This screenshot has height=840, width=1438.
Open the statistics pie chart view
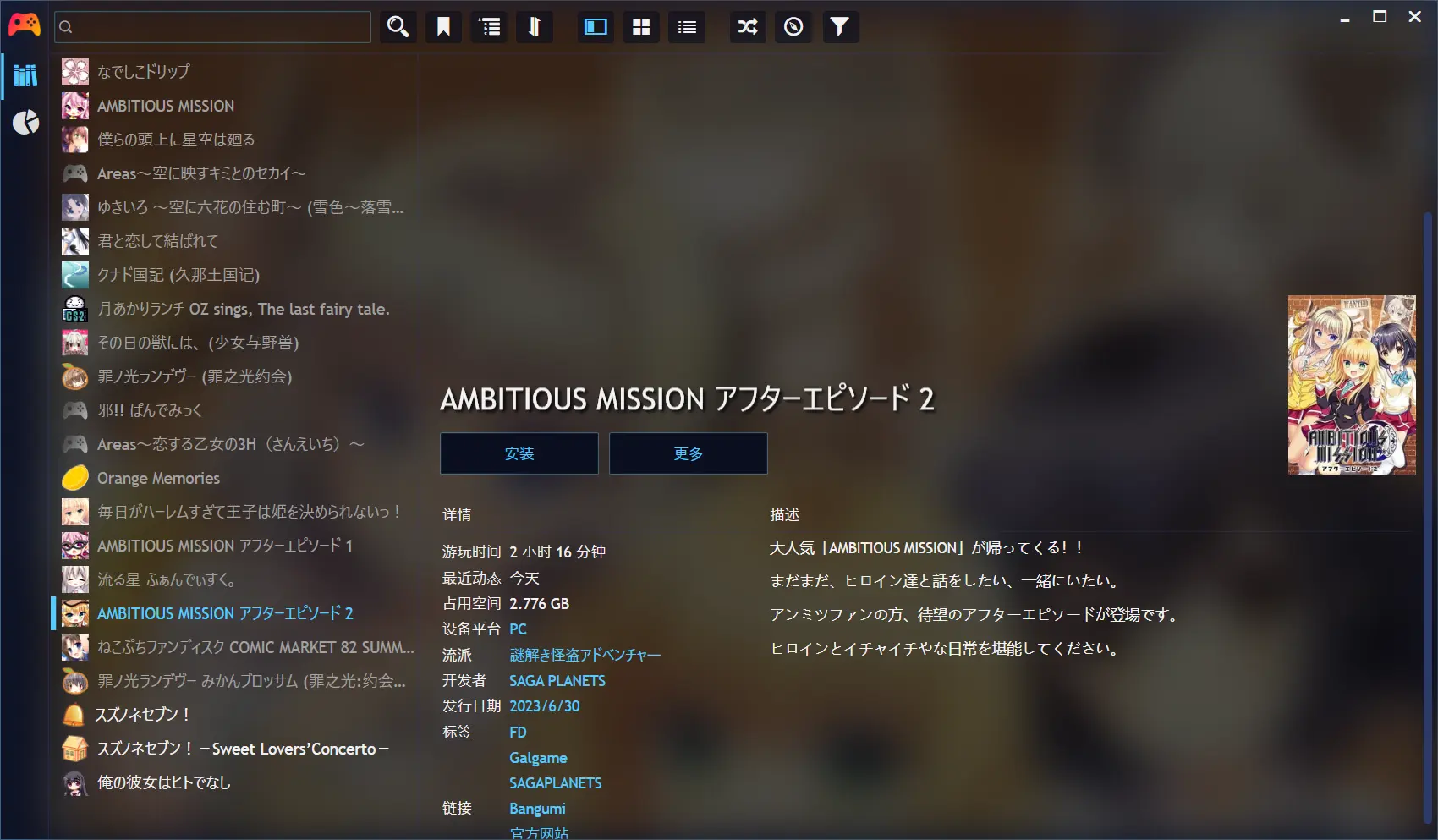[x=25, y=123]
